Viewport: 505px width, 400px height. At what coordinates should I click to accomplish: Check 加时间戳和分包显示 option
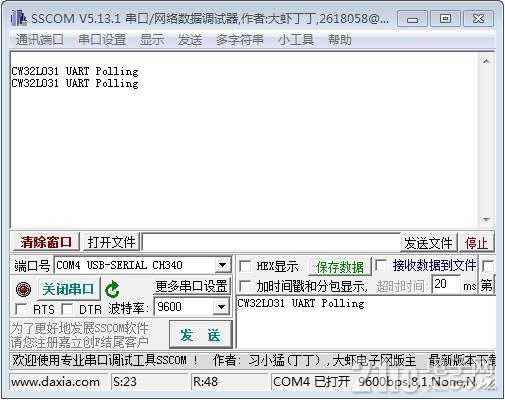pyautogui.click(x=245, y=286)
